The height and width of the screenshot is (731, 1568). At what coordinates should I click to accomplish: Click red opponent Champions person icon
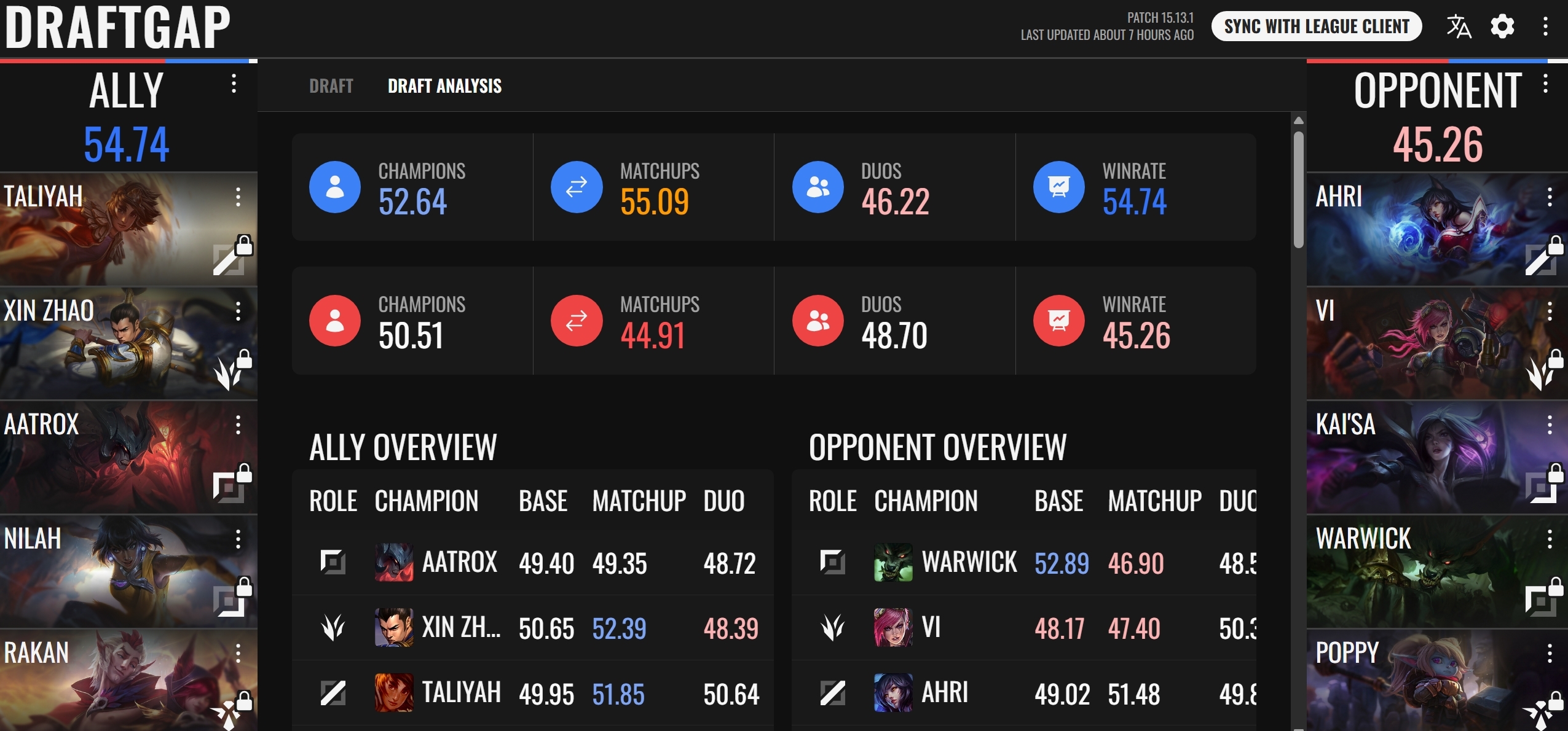click(x=334, y=321)
